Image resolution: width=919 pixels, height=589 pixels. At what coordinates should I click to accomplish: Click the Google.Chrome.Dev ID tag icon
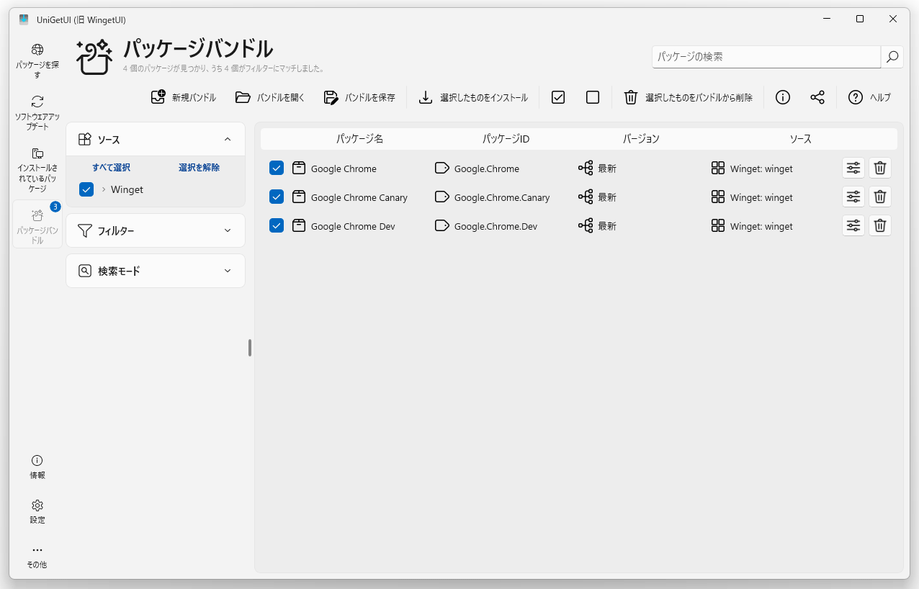[442, 226]
